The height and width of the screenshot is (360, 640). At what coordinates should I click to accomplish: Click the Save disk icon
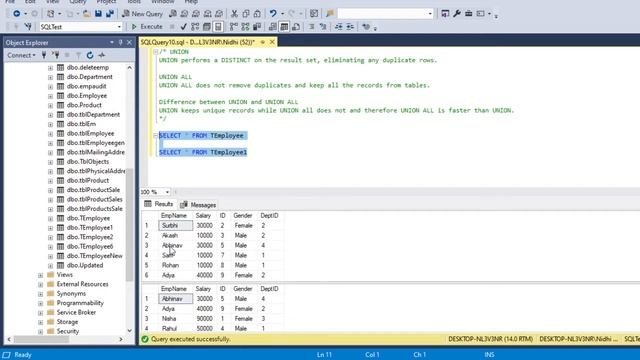tap(98, 14)
